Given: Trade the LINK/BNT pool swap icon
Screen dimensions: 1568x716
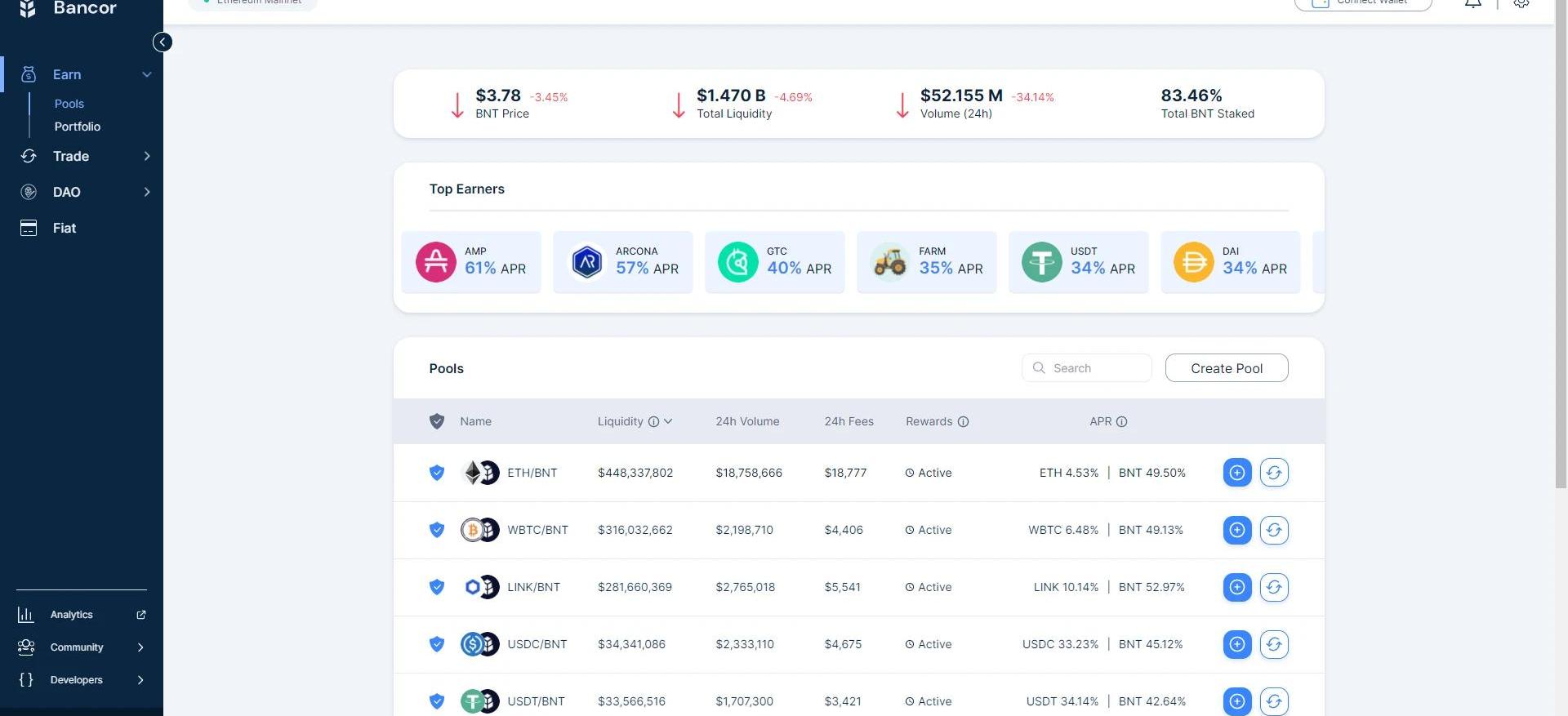Looking at the screenshot, I should coord(1274,587).
